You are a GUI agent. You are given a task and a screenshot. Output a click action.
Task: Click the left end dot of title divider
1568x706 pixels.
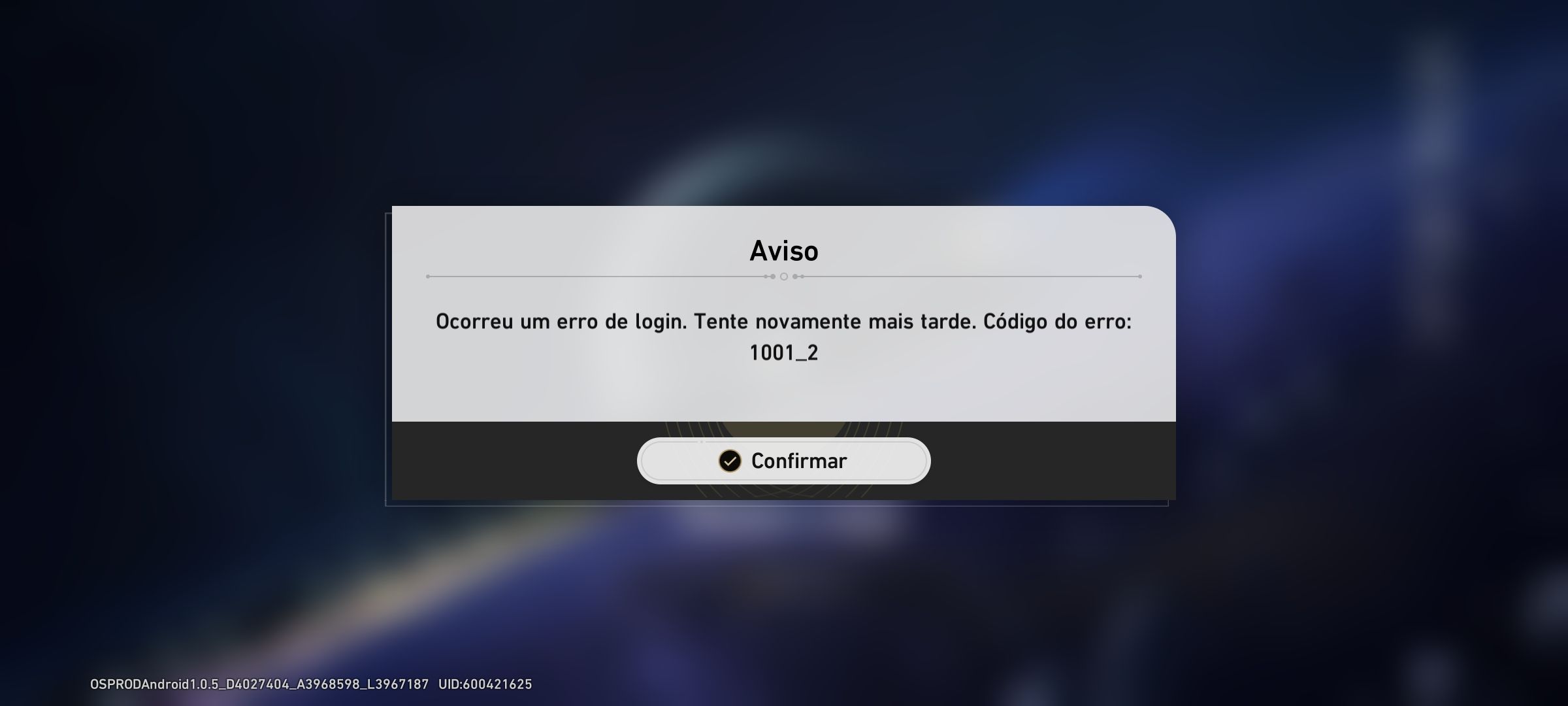point(428,277)
